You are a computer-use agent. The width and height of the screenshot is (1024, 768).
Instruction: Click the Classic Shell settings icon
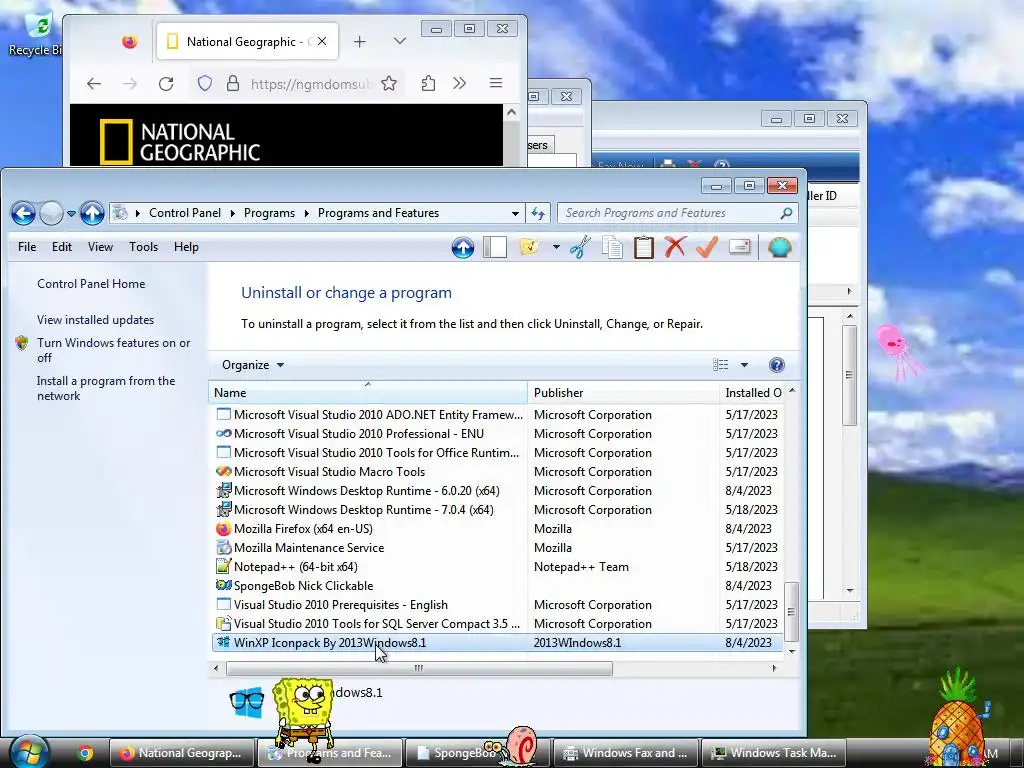point(779,248)
